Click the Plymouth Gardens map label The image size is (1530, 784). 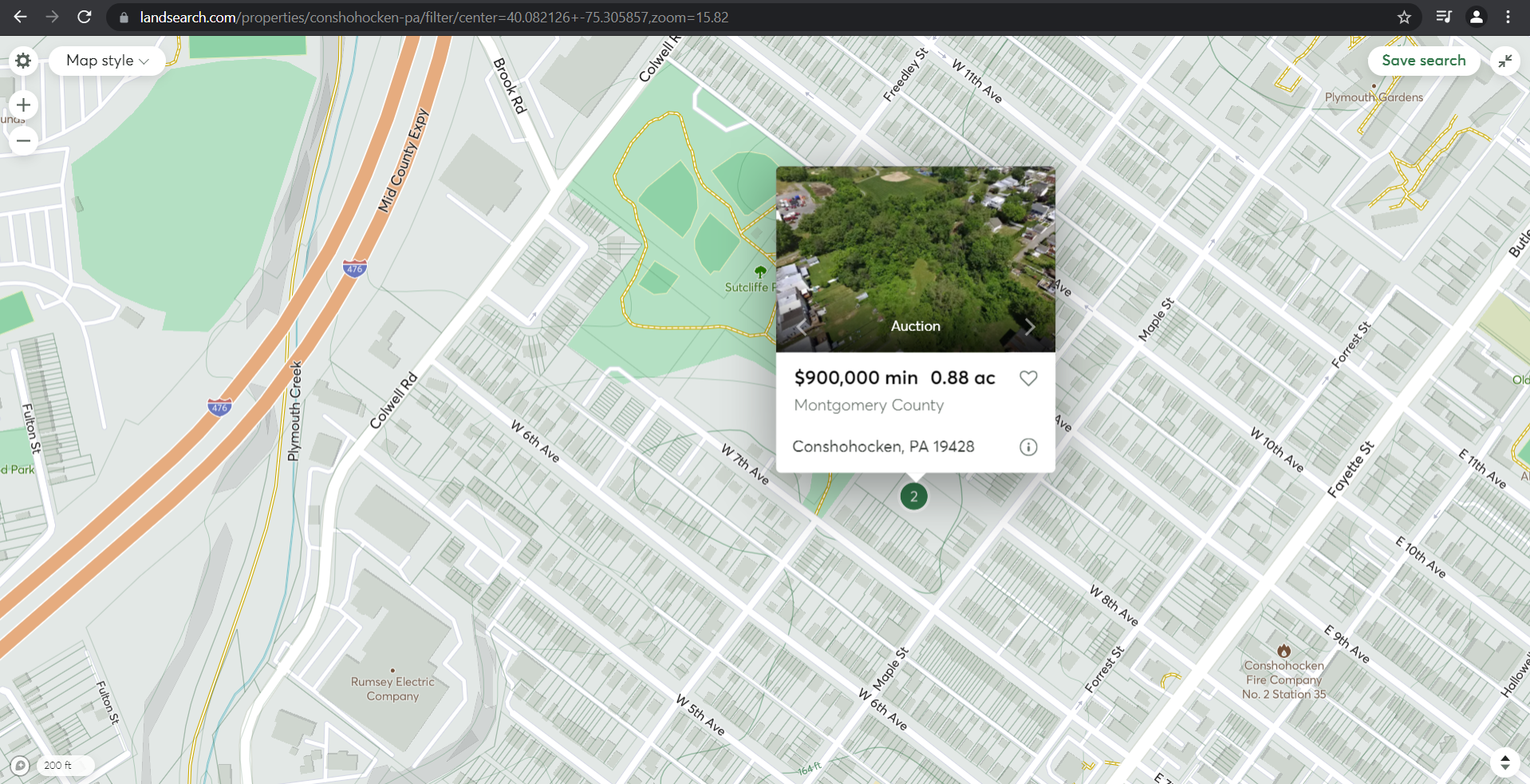(x=1374, y=97)
